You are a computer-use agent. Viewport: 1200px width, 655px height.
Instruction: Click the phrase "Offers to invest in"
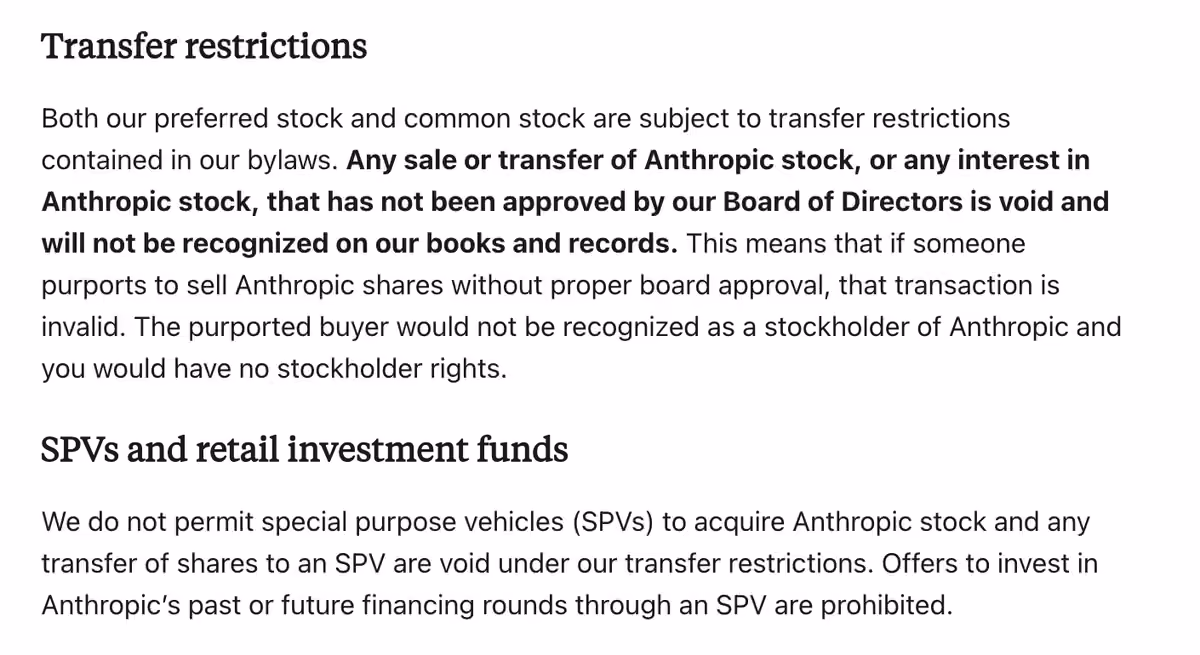pos(989,564)
